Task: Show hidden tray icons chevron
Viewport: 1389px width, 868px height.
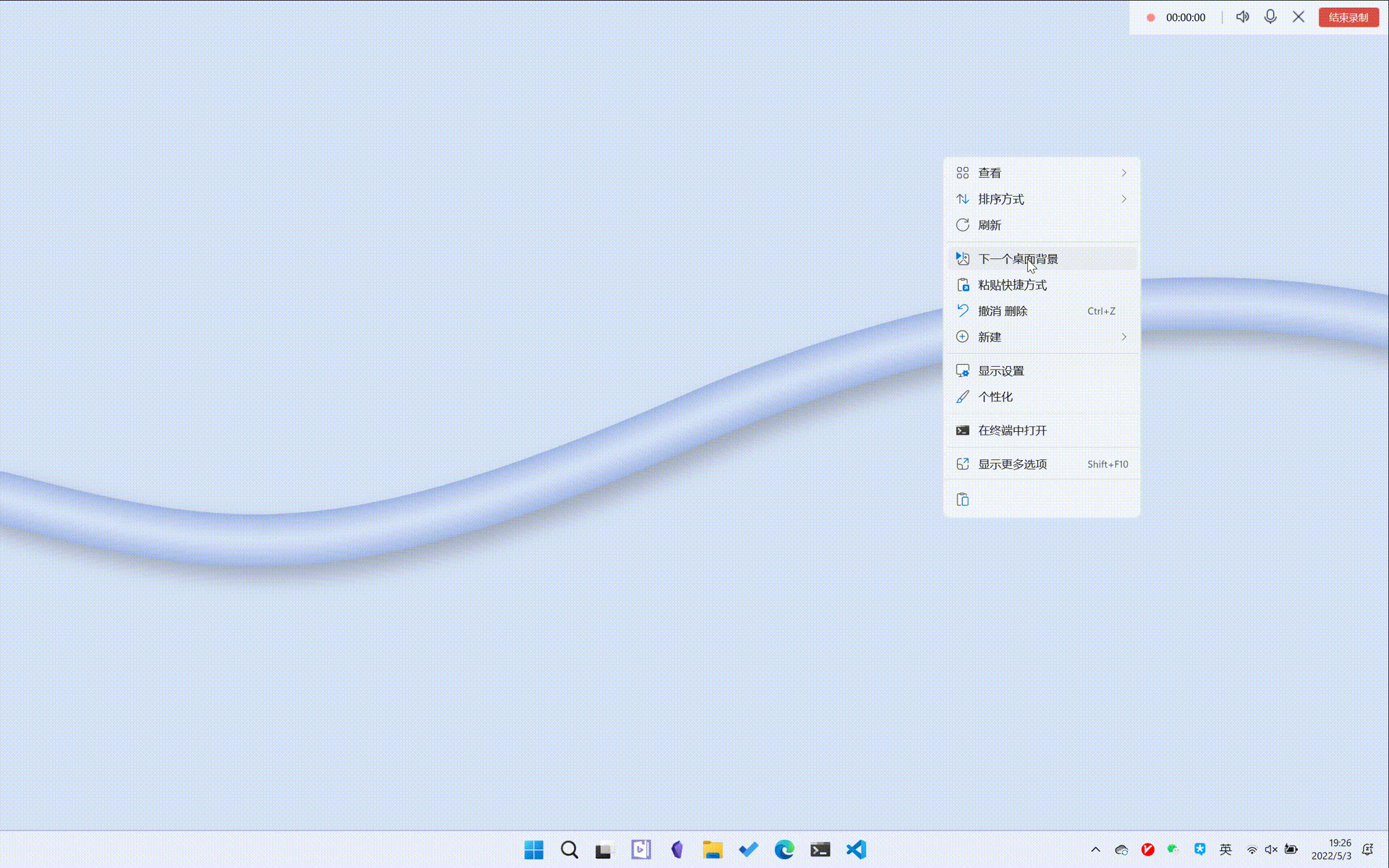Action: [x=1095, y=849]
